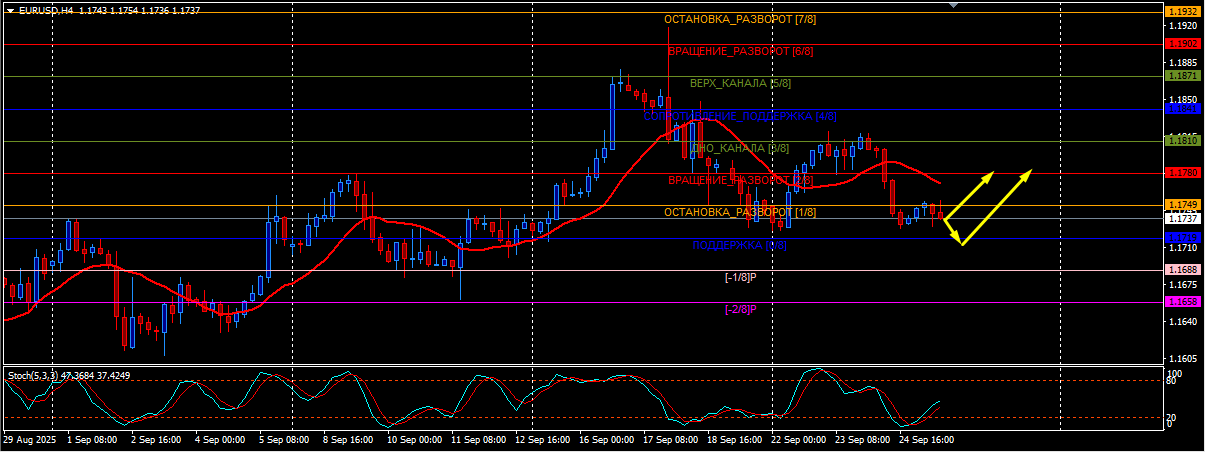Click the green 1.1810 price tag

point(1183,141)
